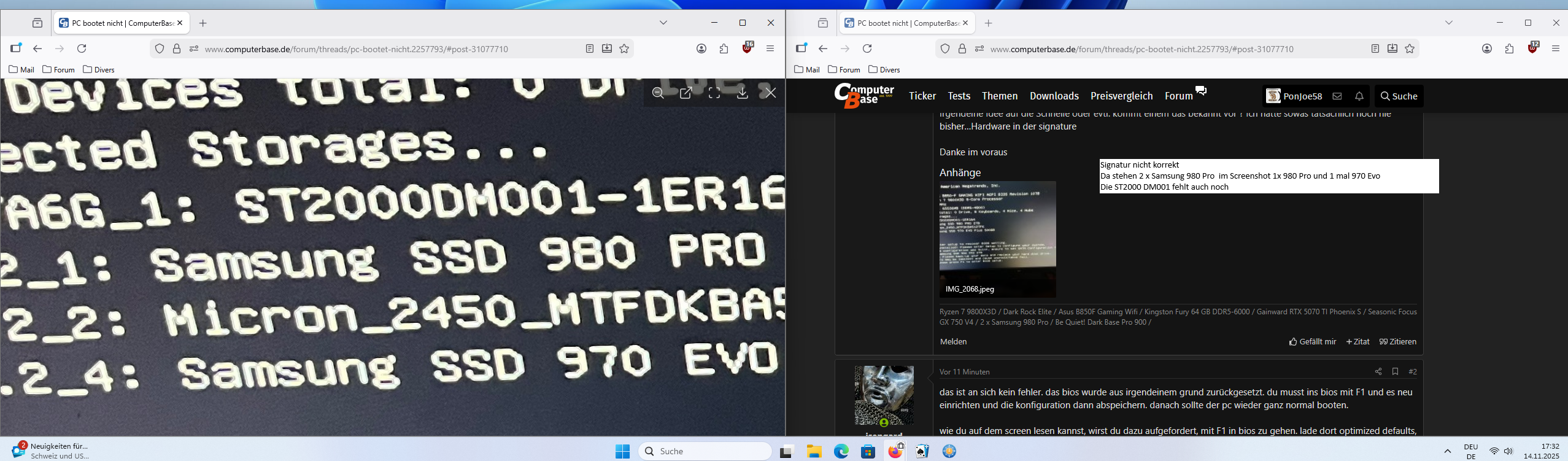
Task: Open Windows Start menu
Action: click(x=622, y=451)
